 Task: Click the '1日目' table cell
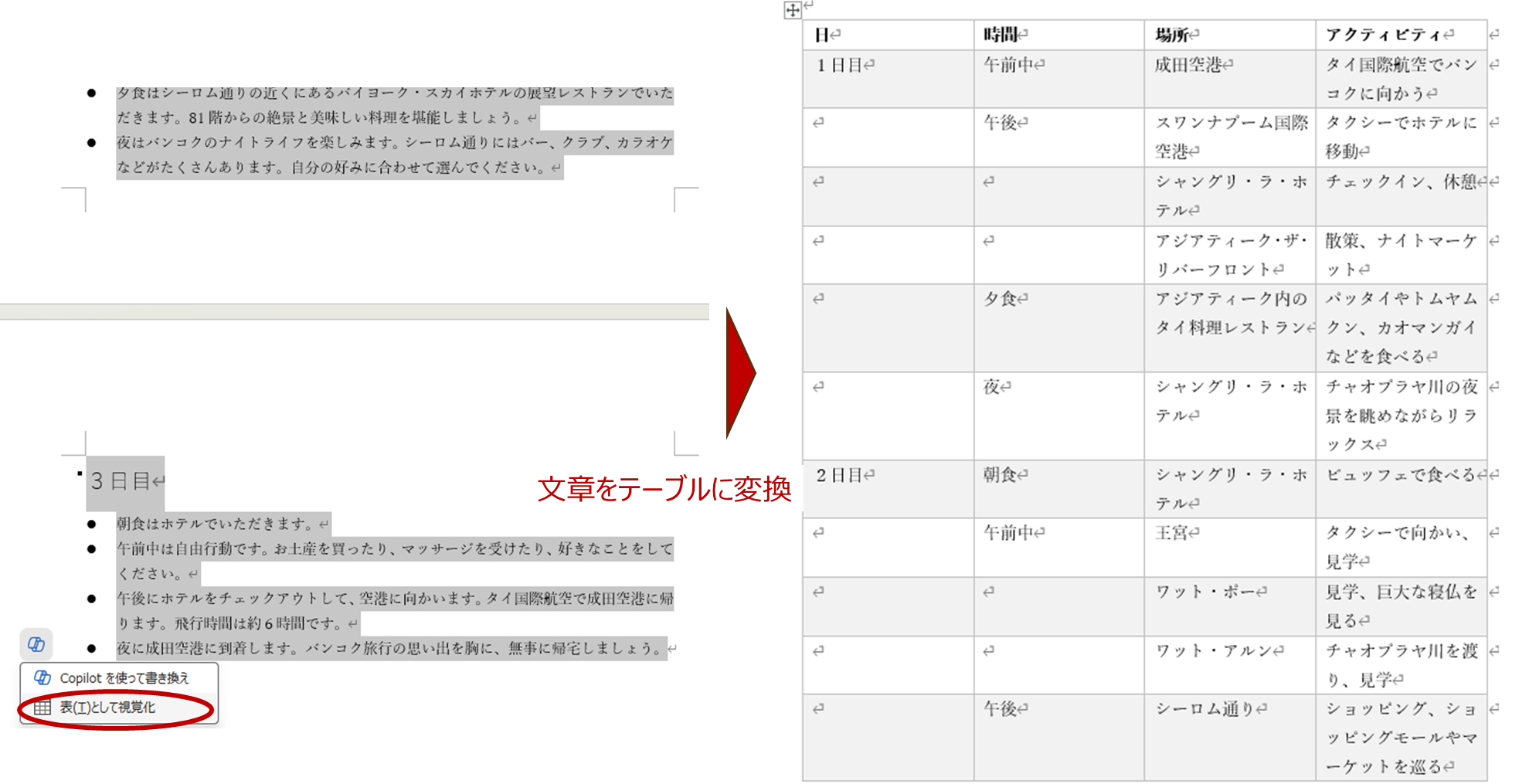click(889, 79)
